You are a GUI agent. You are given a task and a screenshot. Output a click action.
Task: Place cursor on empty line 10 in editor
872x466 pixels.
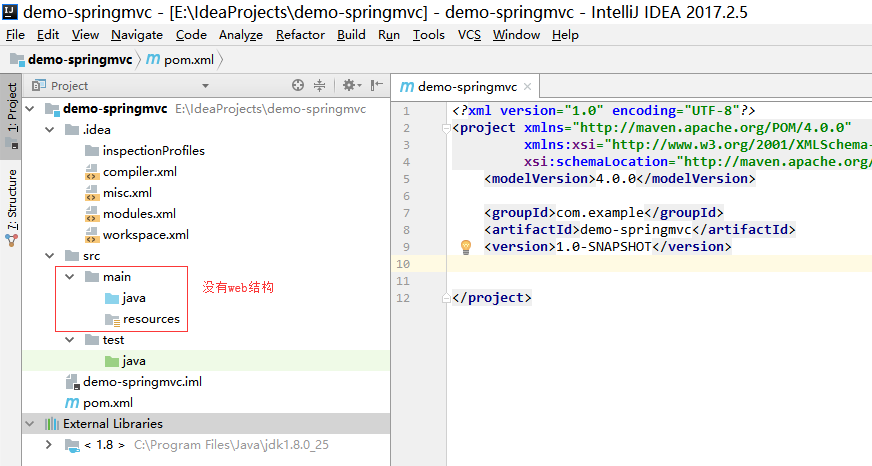coord(659,264)
